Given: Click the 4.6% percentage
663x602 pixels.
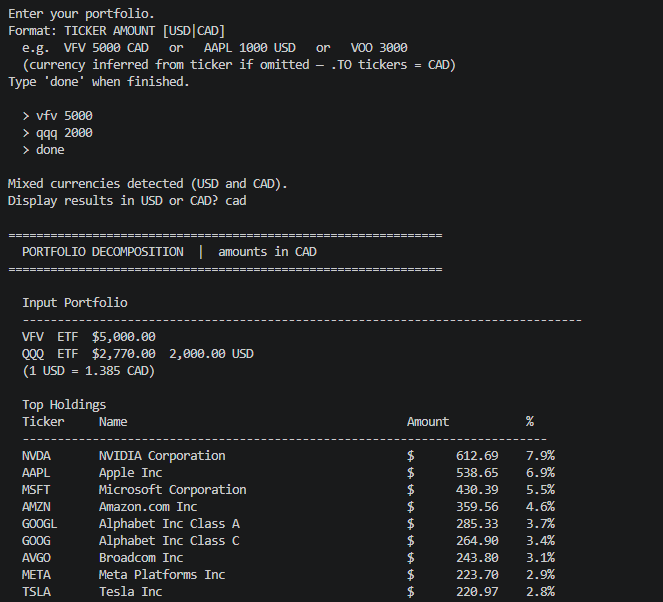Looking at the screenshot, I should point(540,507).
